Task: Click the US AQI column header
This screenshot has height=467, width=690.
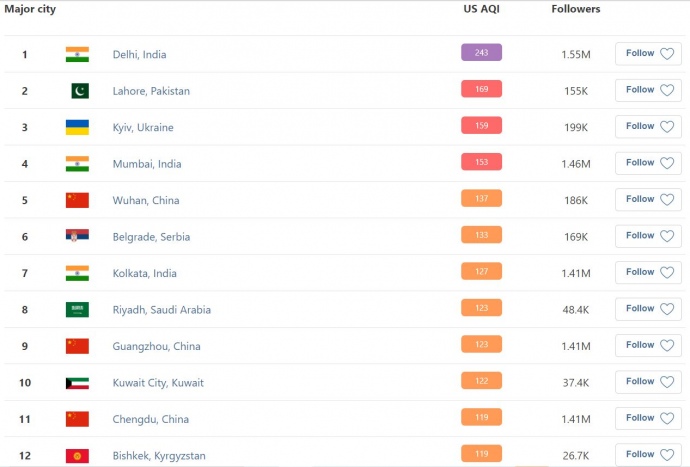Action: click(480, 9)
